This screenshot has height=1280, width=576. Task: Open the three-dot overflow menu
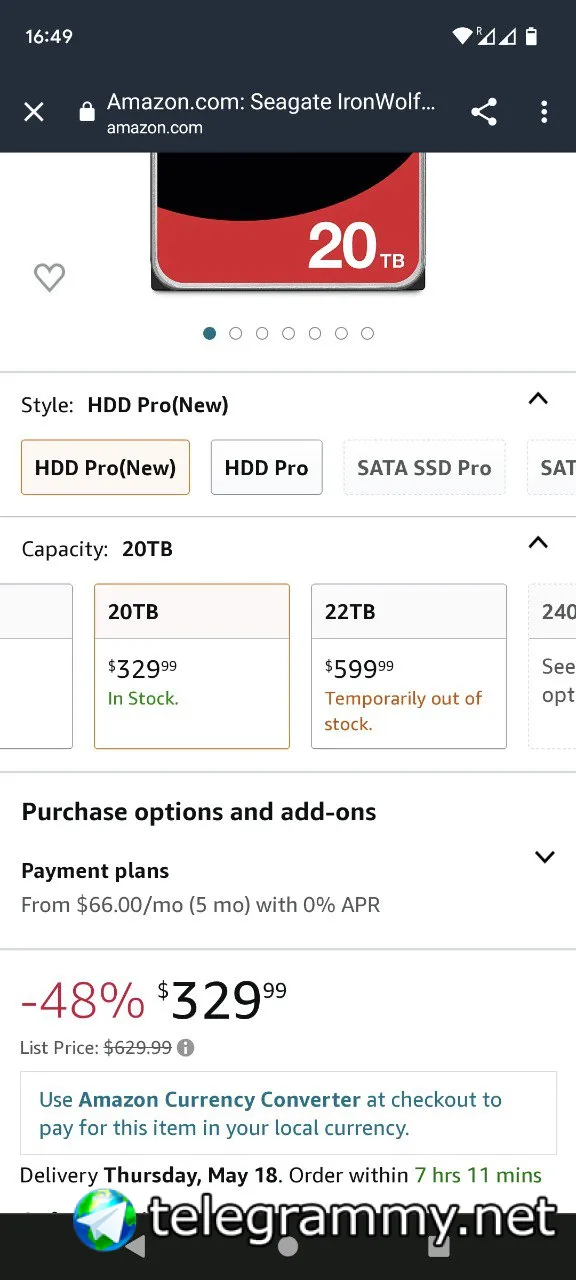544,112
